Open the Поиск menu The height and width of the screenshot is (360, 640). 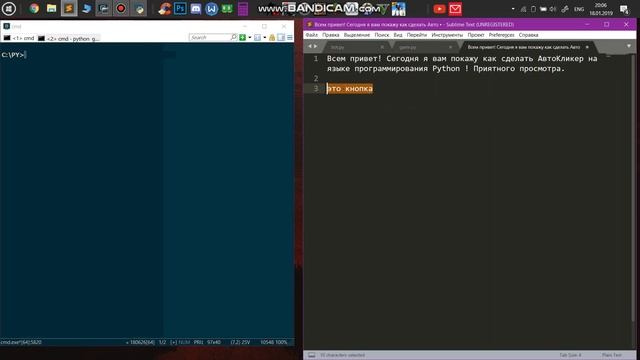382,35
